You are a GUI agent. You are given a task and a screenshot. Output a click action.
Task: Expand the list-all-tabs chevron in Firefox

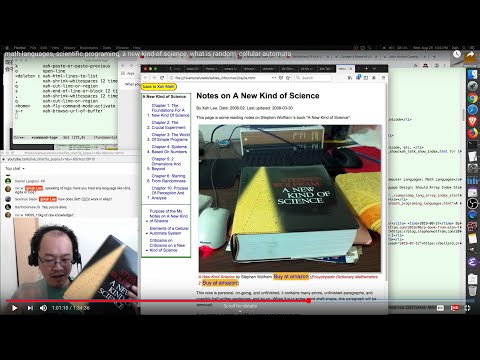pos(374,69)
